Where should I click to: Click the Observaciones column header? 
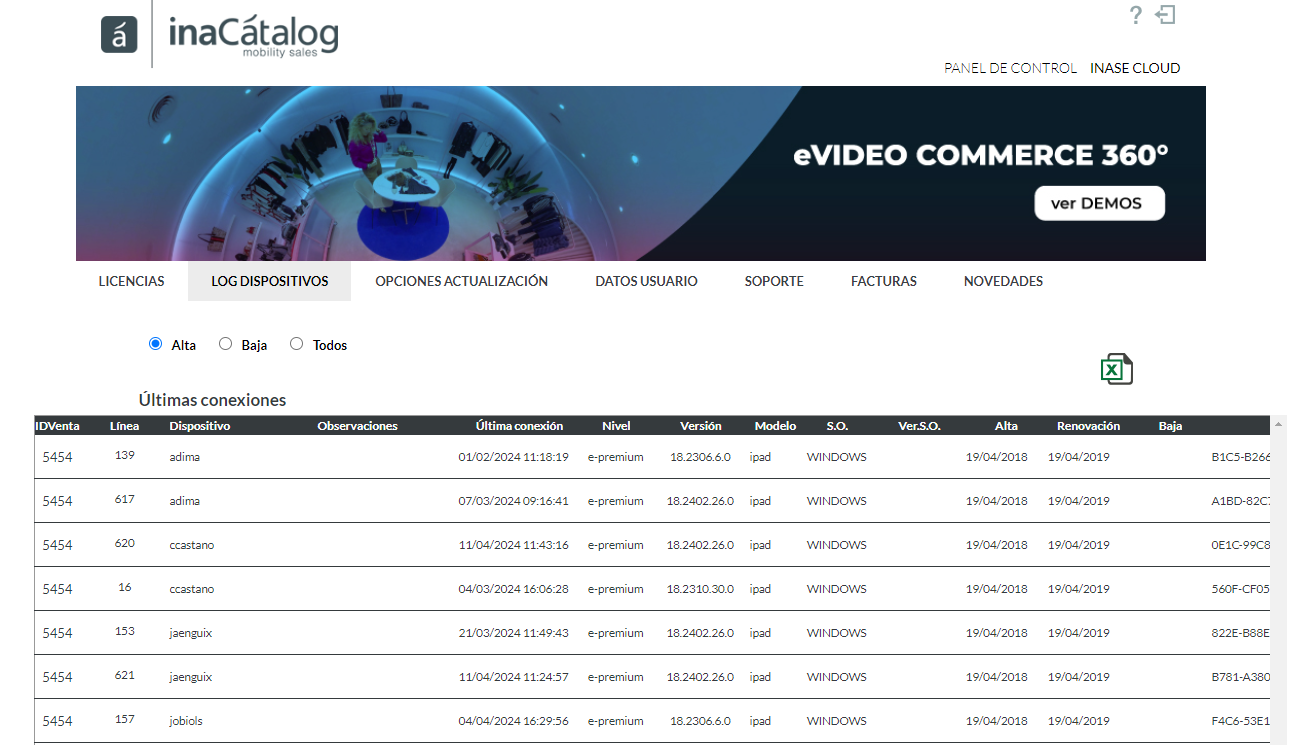coord(357,426)
